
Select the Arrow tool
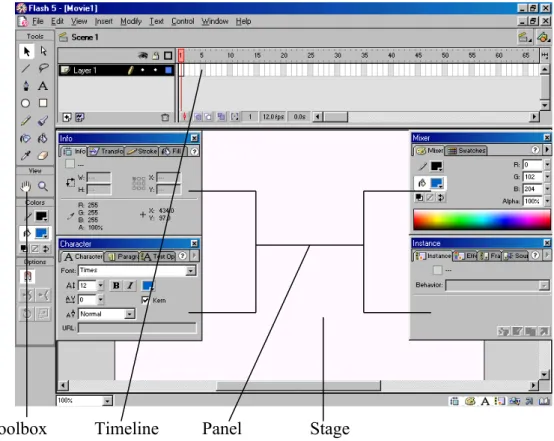tap(26, 52)
